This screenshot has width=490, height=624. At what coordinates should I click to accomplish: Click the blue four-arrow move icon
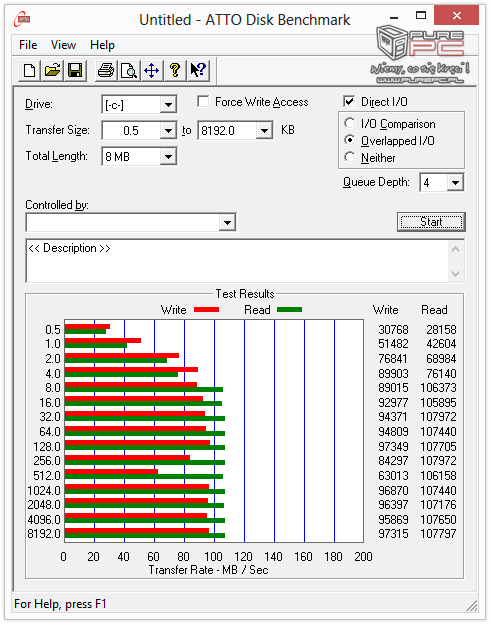point(152,71)
